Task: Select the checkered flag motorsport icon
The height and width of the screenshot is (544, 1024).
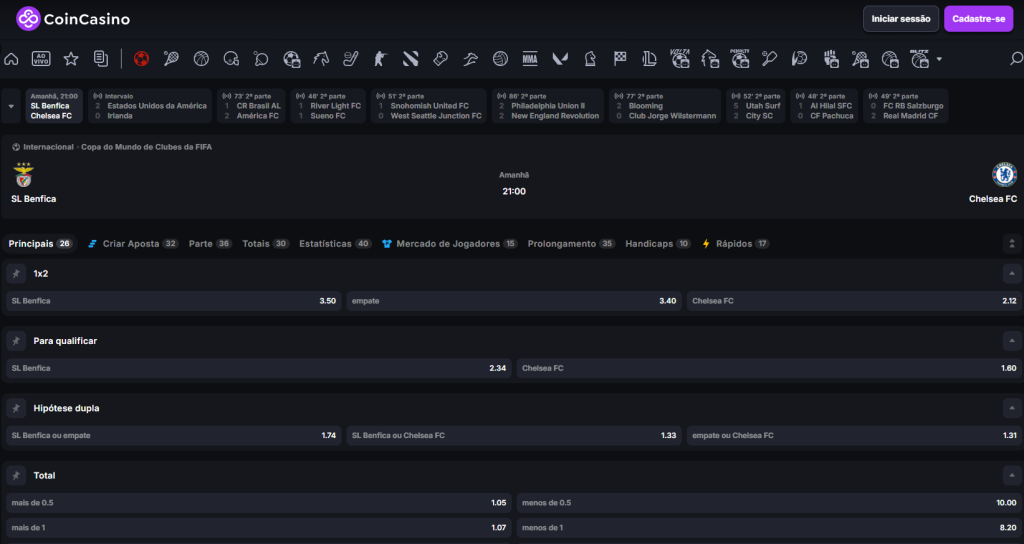Action: coord(620,59)
